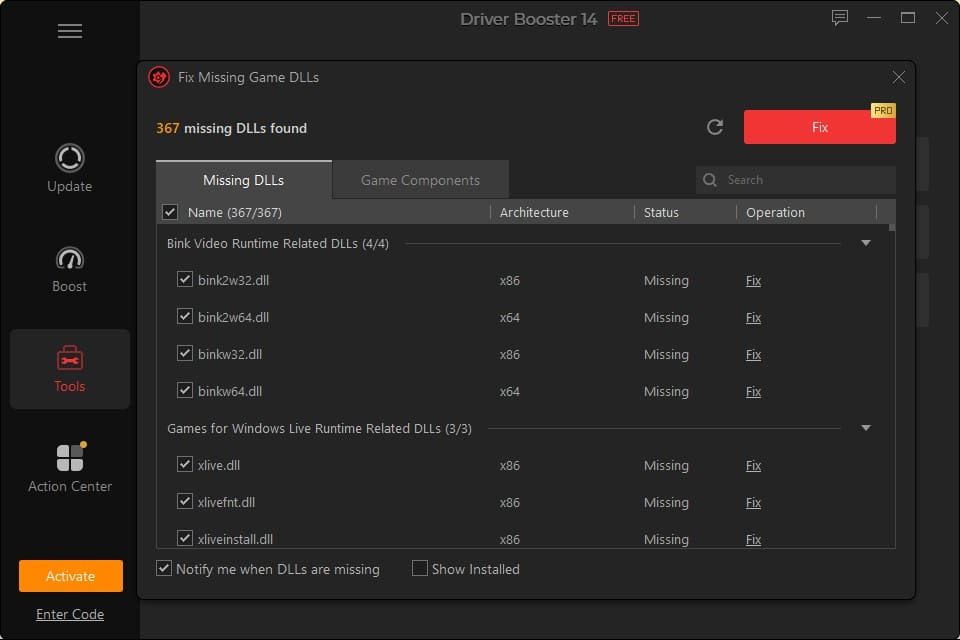Uncheck binkw32.dll checkbox
The height and width of the screenshot is (640, 960).
184,353
